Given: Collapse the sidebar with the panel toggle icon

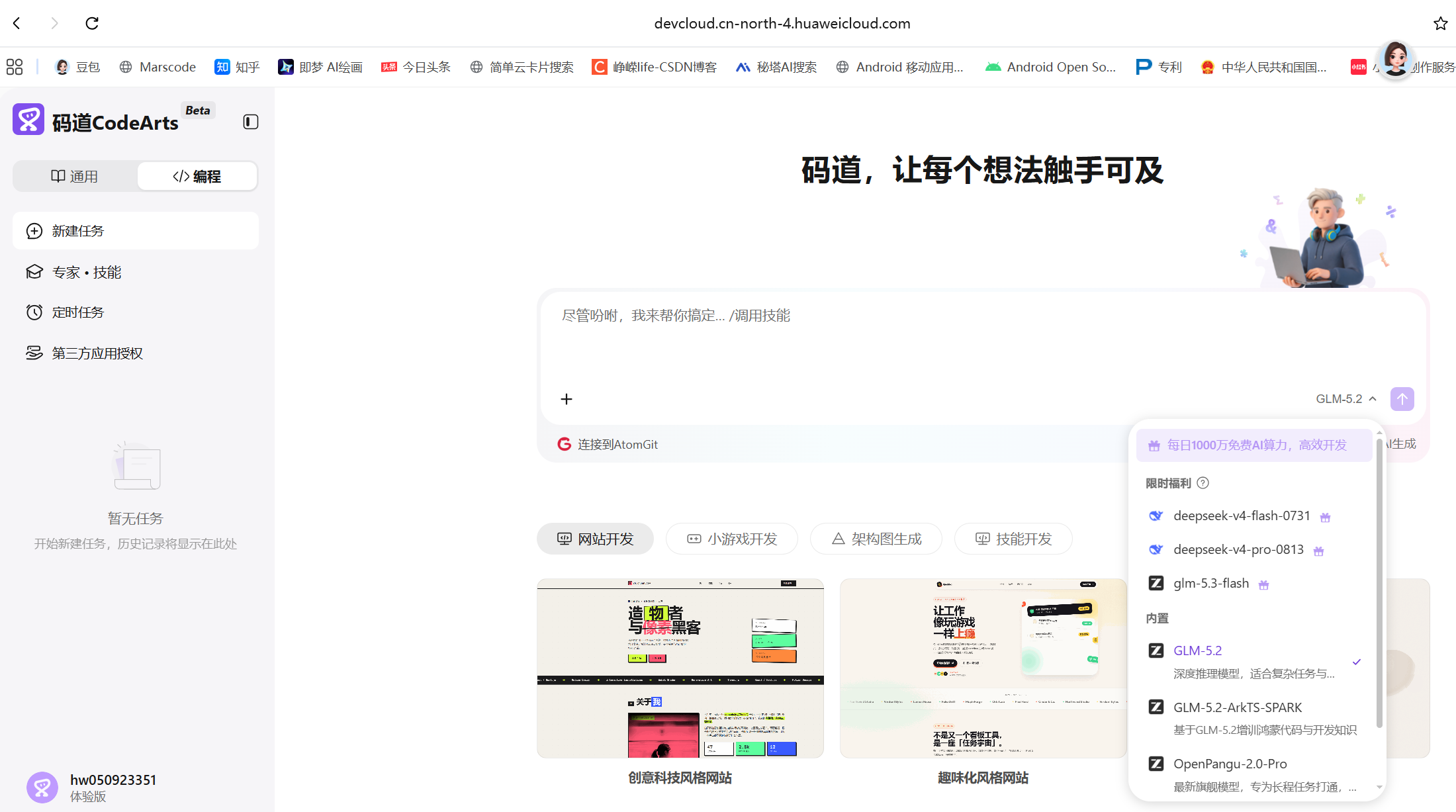Looking at the screenshot, I should (251, 122).
